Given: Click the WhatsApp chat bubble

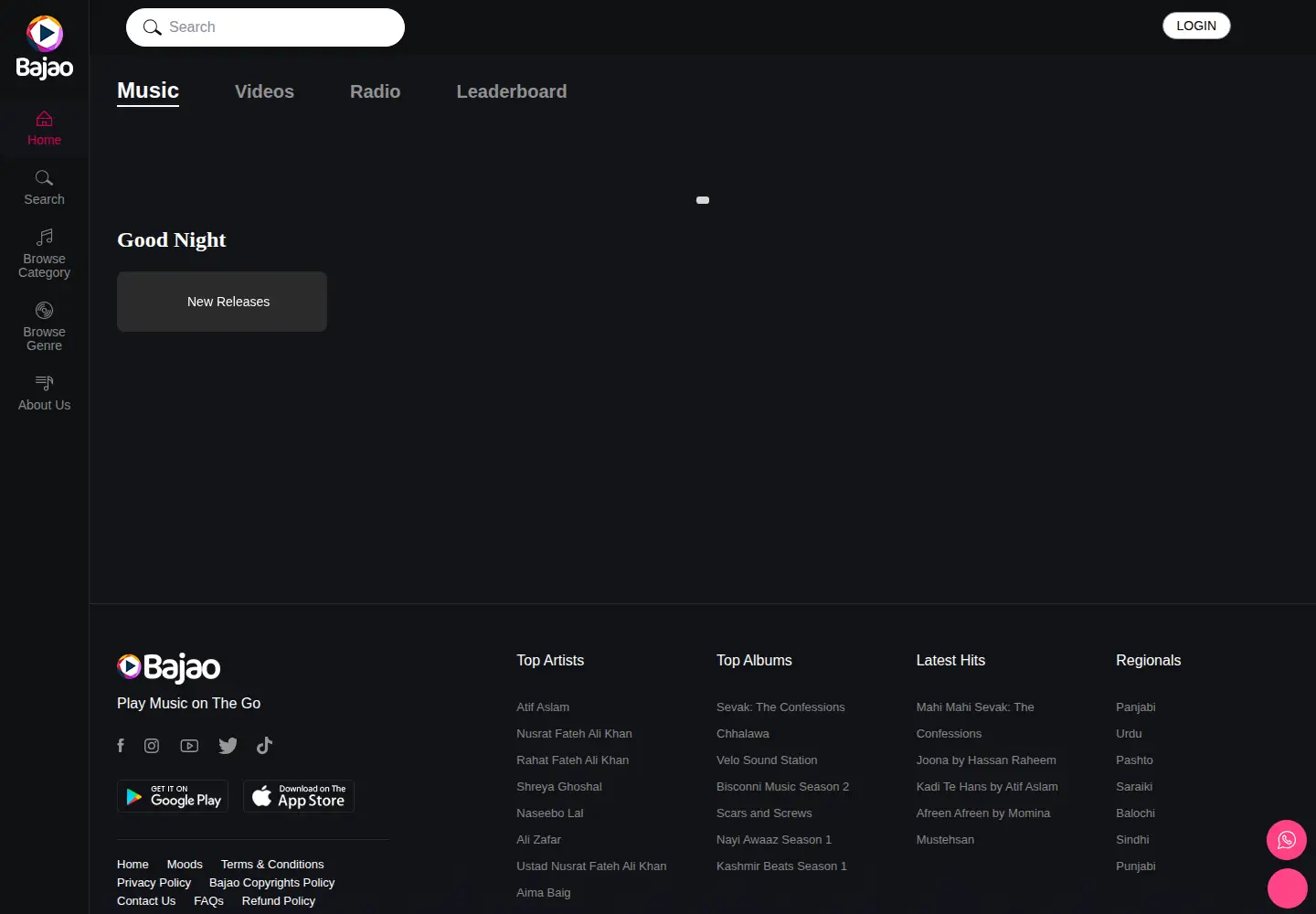Looking at the screenshot, I should coord(1287,840).
